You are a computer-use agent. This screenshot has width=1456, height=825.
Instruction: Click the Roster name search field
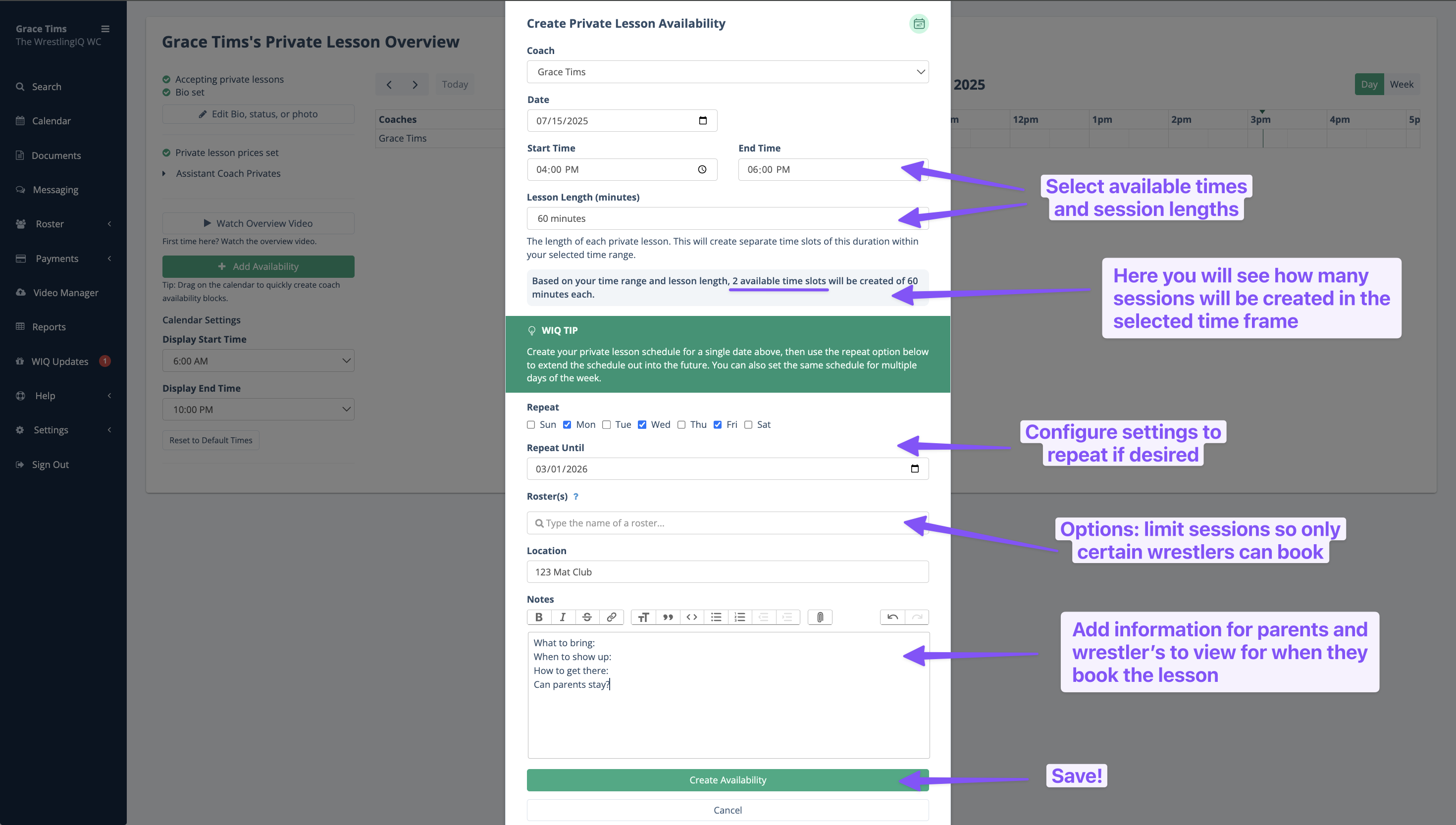[728, 523]
